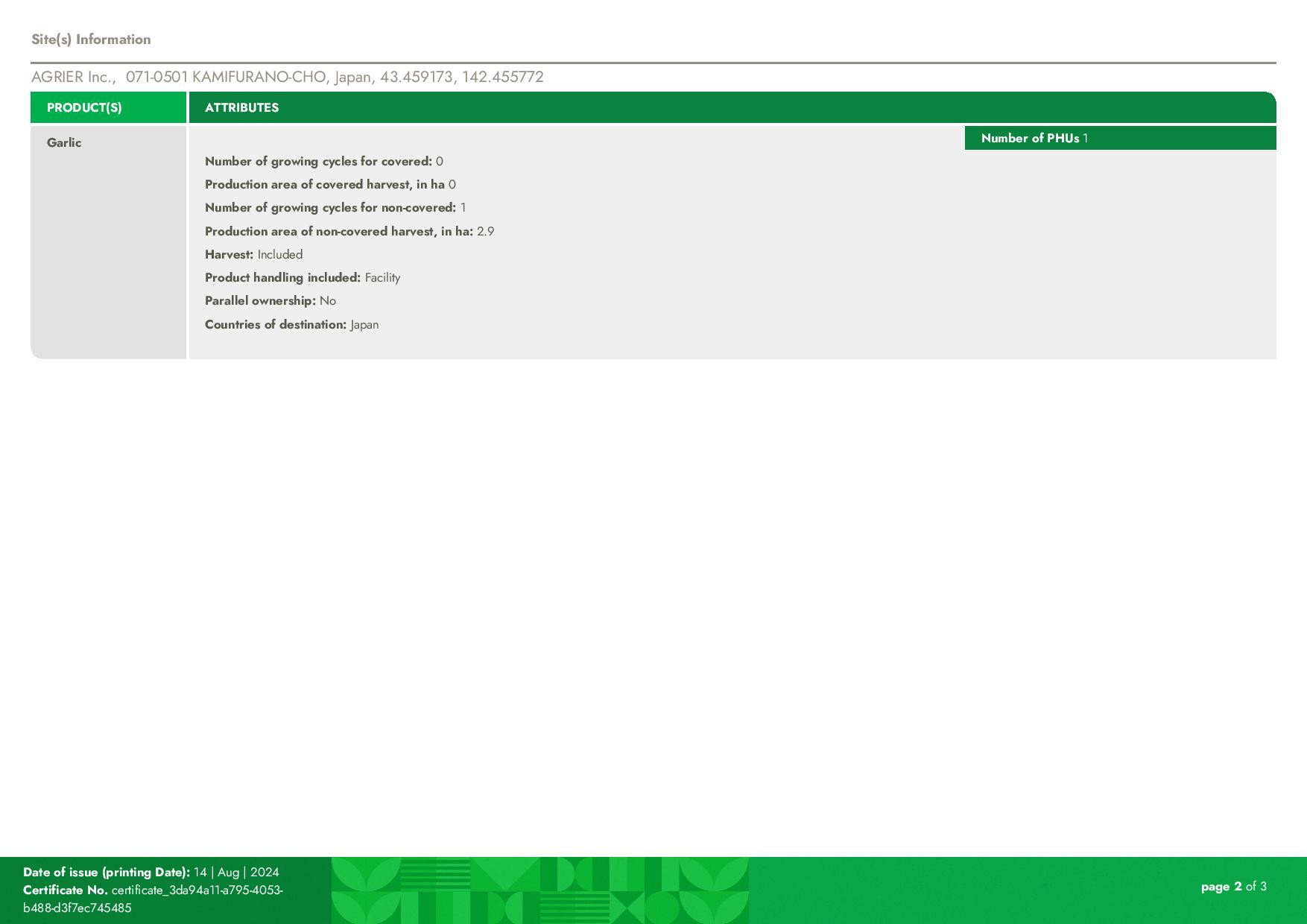Click the Certificate No. value in footer
The height and width of the screenshot is (924, 1307).
tap(154, 899)
